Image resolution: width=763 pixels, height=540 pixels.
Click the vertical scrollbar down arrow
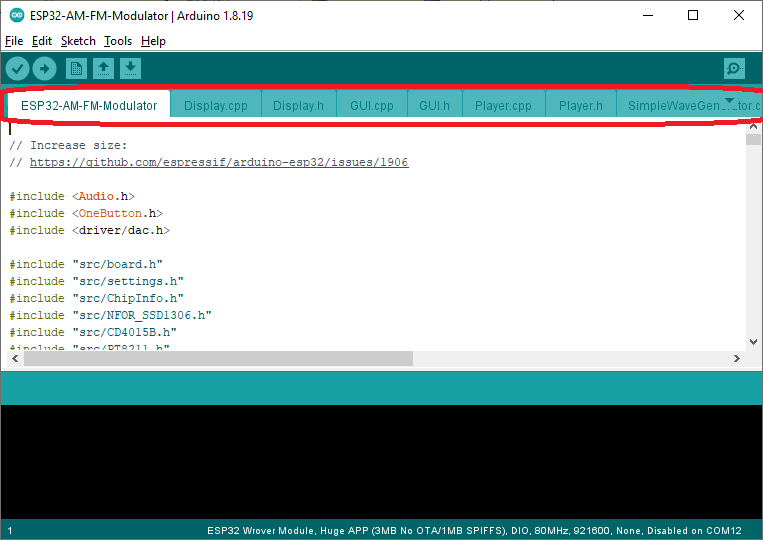753,342
